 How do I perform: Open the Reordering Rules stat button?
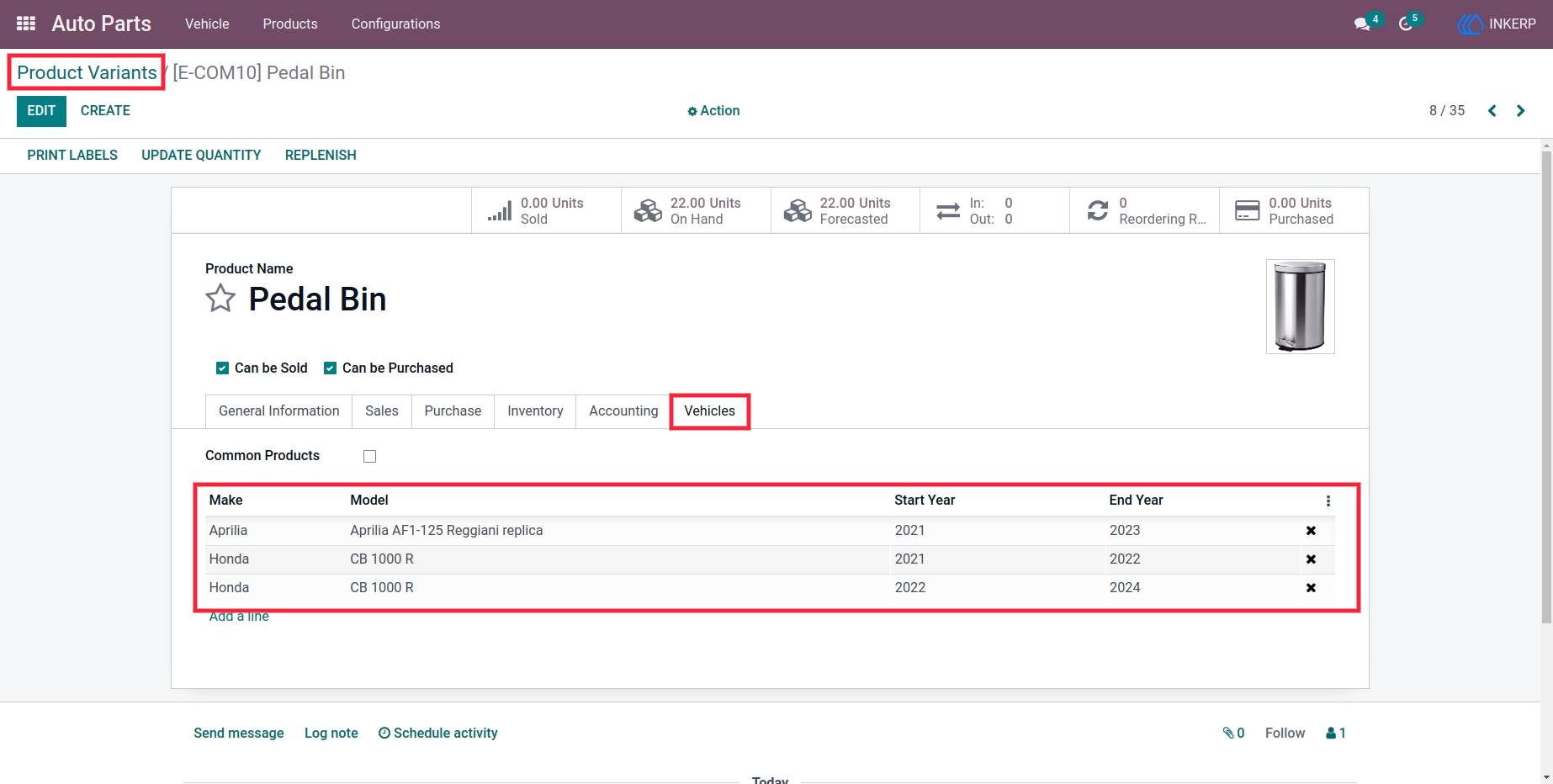(1145, 210)
